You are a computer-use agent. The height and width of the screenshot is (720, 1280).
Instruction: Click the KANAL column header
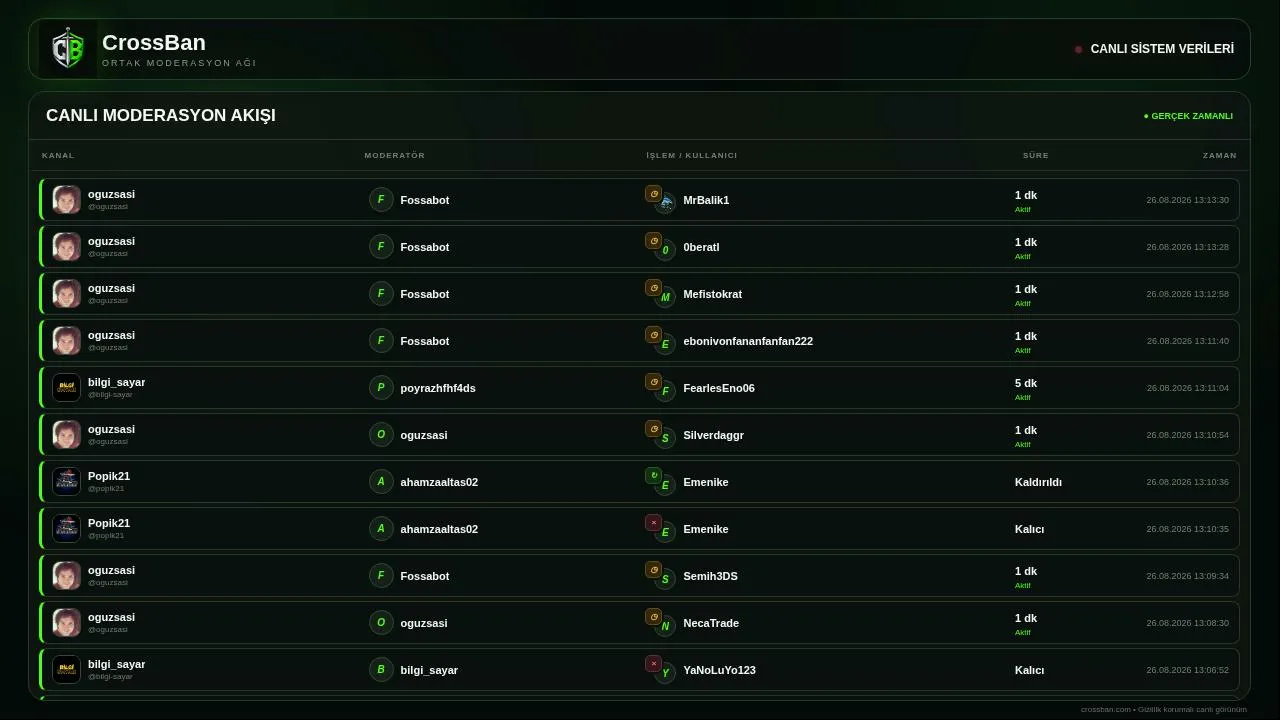pos(58,156)
